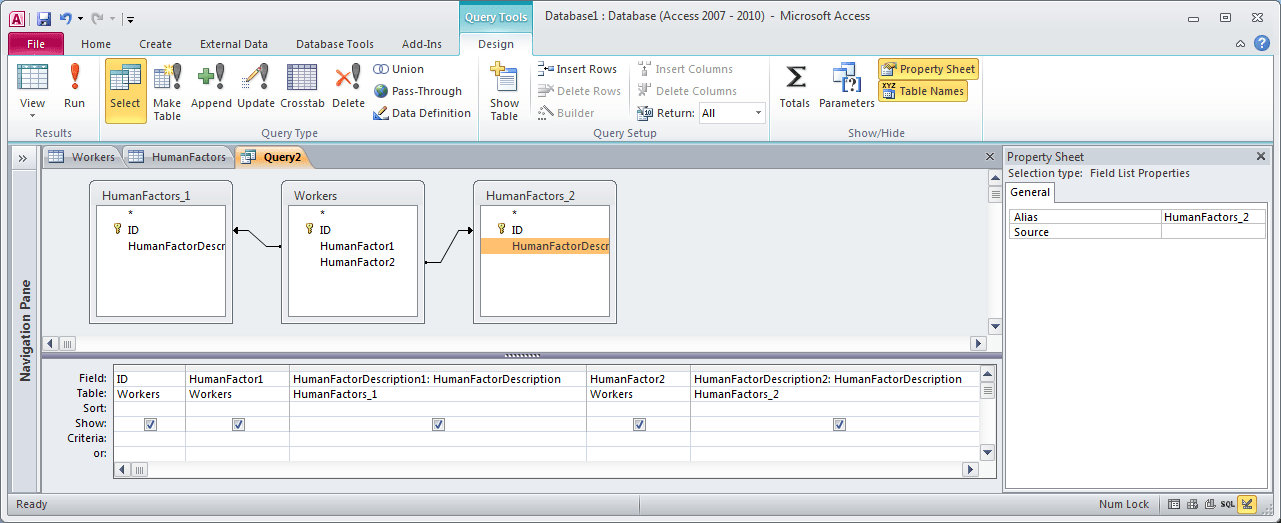Toggle the Table Names button

[923, 91]
